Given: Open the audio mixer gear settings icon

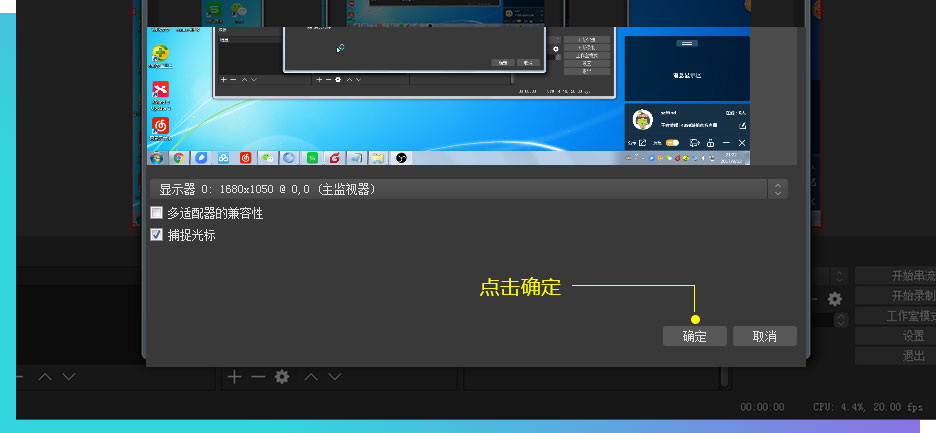Looking at the screenshot, I should tap(835, 298).
